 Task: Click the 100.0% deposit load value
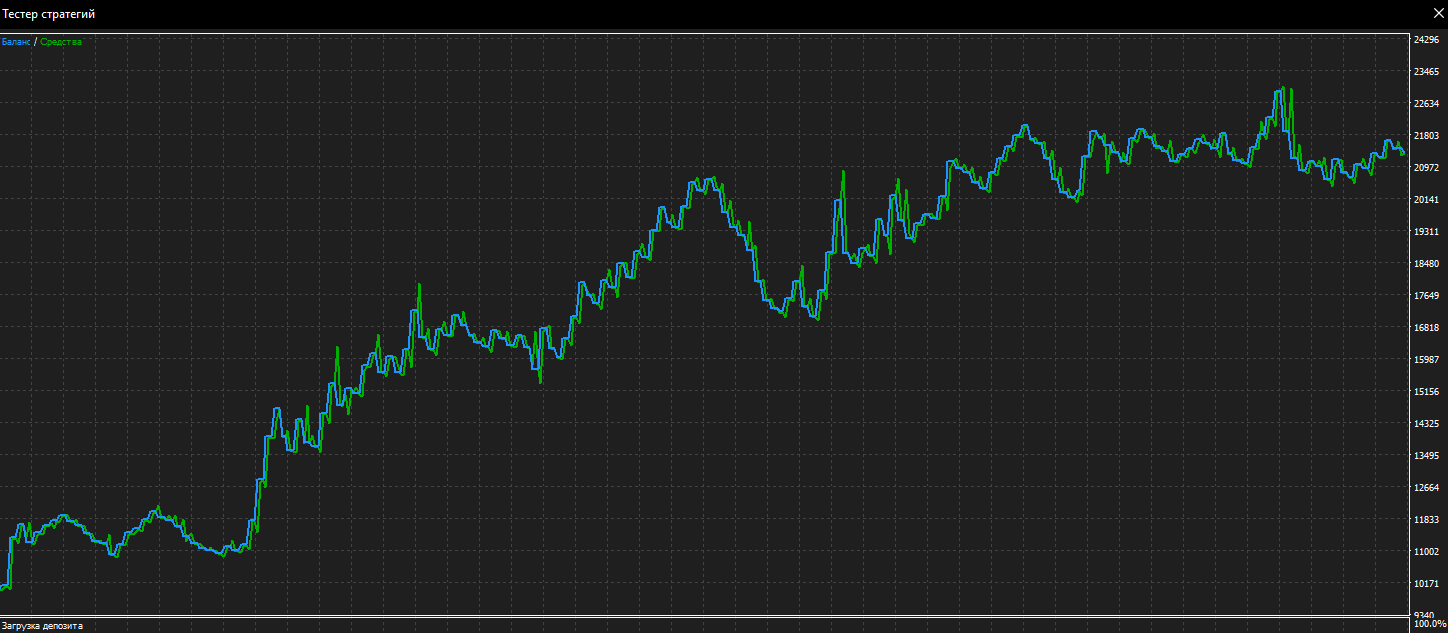(1430, 625)
